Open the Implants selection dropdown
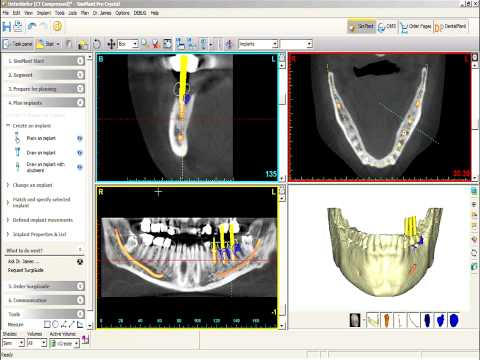 click(258, 44)
